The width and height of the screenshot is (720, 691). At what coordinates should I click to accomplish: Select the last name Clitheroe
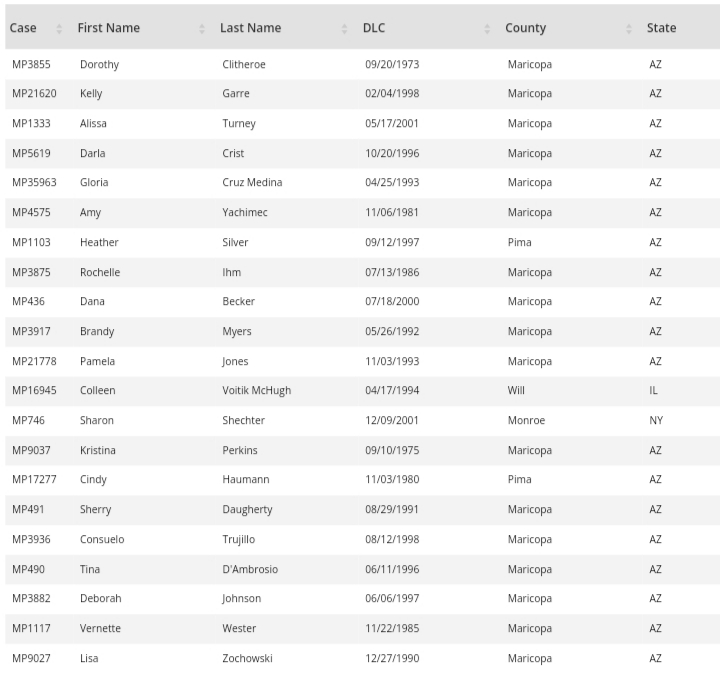pos(244,64)
